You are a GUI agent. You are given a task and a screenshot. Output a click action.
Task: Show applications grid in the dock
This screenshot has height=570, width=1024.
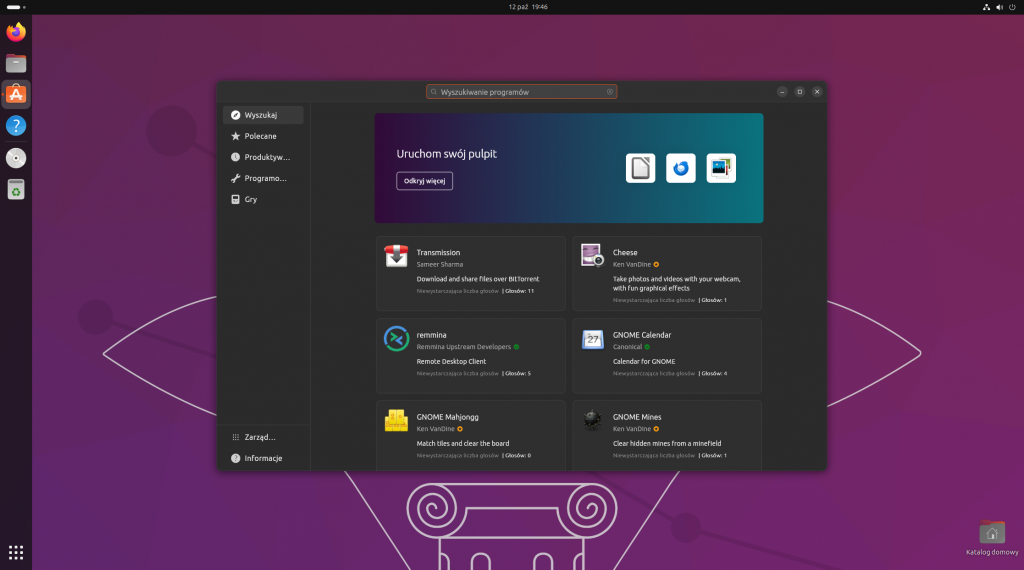(x=16, y=552)
